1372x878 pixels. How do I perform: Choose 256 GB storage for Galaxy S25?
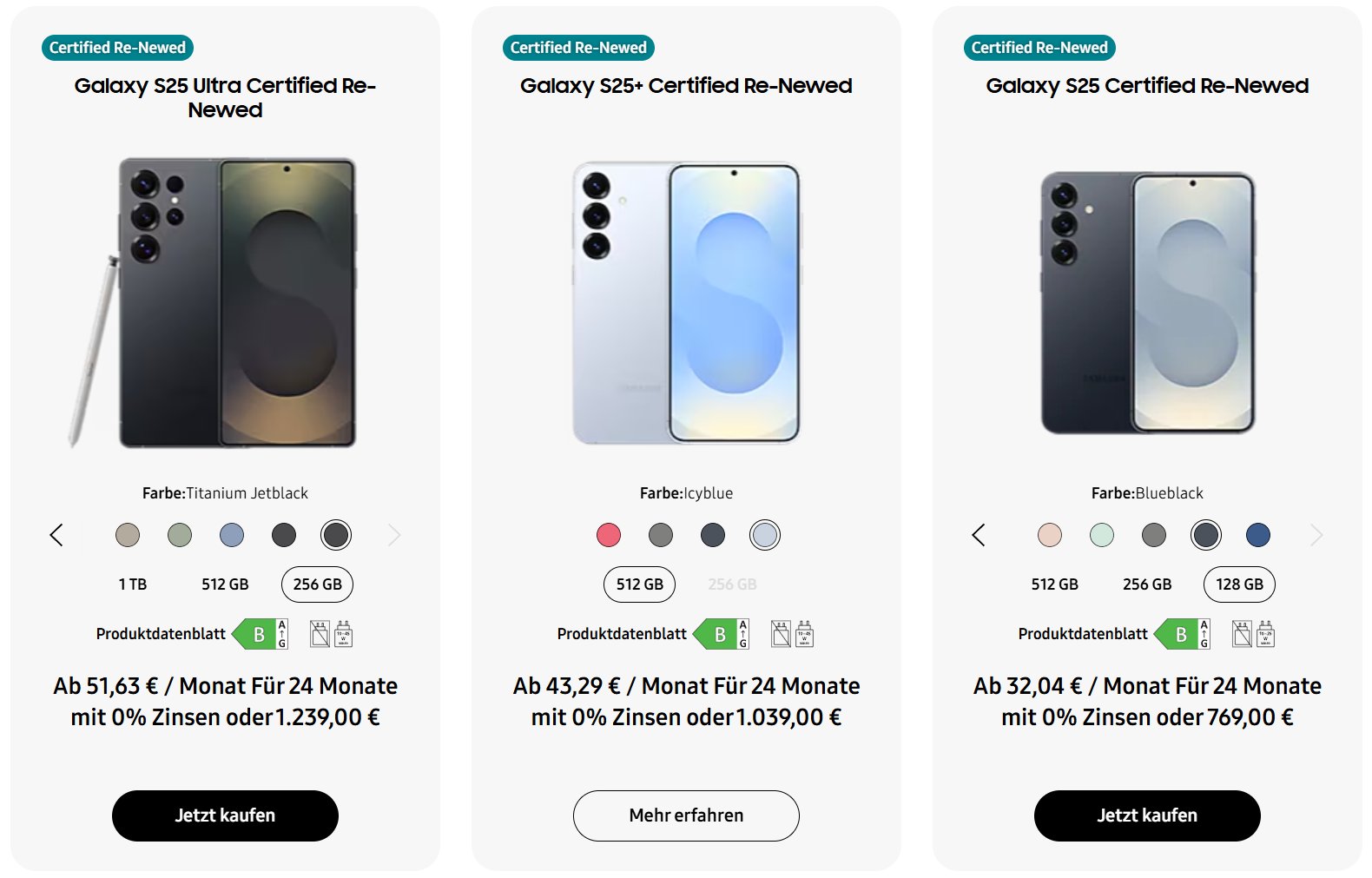[1147, 584]
